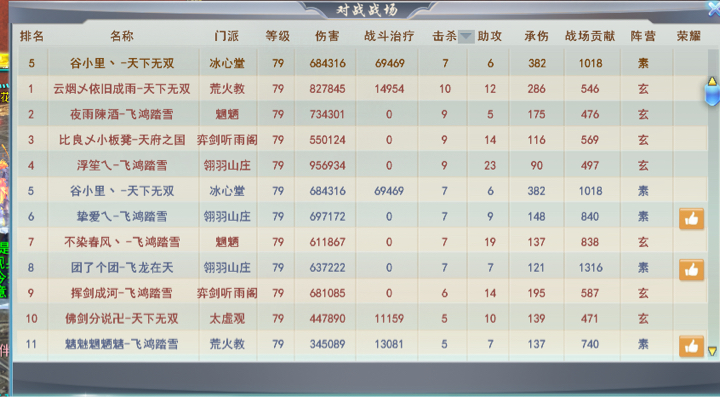This screenshot has width=720, height=397.
Task: Like the player 团了个团-飞龙在天
Action: (691, 270)
